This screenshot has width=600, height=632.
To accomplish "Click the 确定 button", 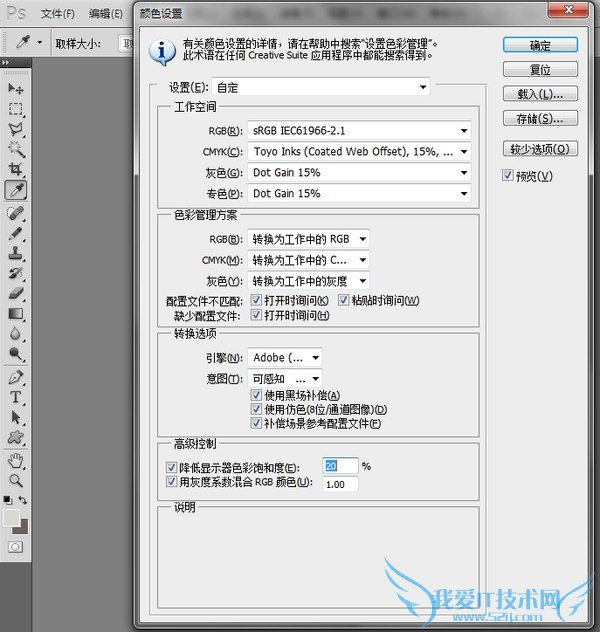I will click(x=540, y=45).
